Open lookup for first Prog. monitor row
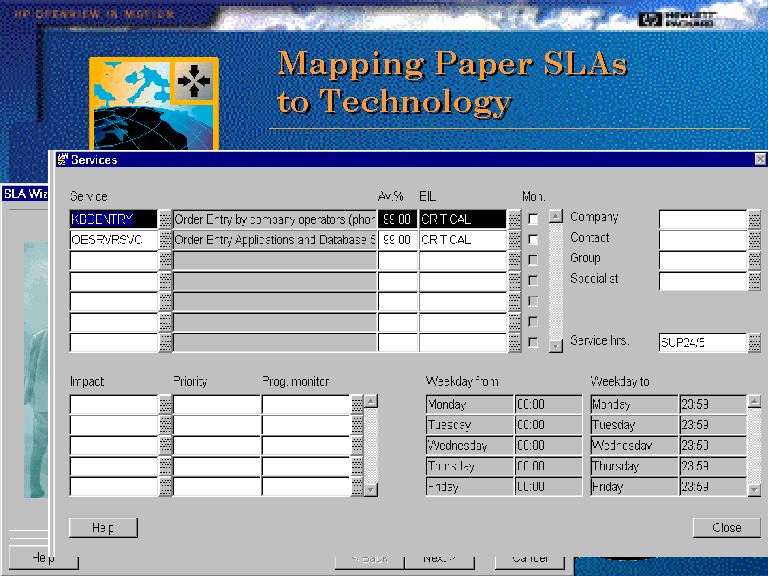The image size is (768, 576). (356, 404)
